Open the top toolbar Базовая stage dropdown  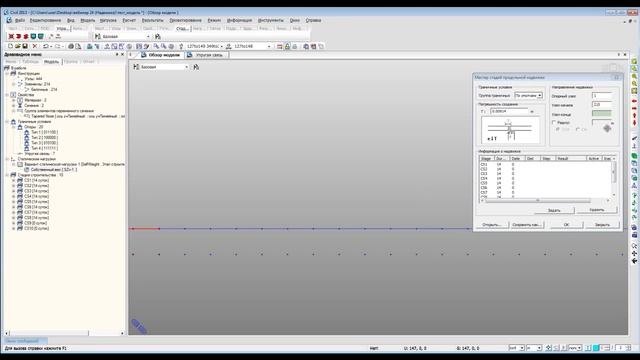click(x=148, y=36)
